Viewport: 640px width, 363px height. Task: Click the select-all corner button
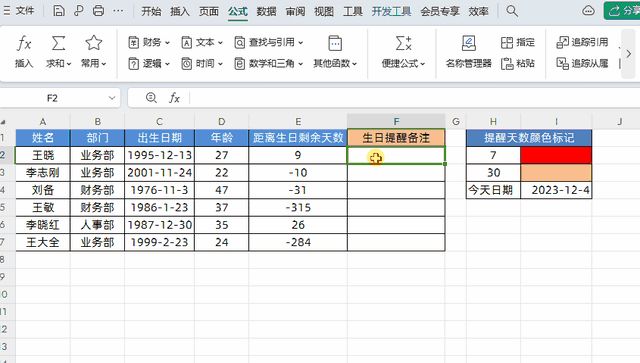(4, 122)
